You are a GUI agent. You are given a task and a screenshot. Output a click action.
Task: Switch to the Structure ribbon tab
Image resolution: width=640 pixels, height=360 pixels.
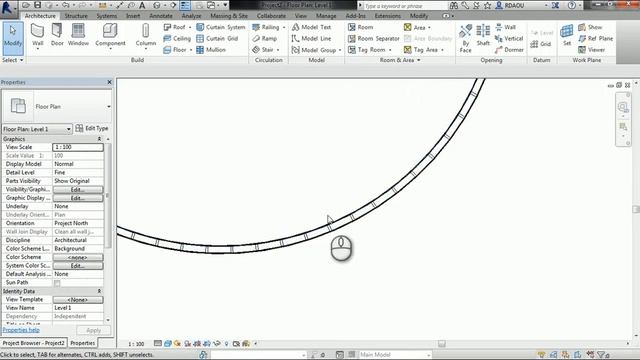click(76, 16)
